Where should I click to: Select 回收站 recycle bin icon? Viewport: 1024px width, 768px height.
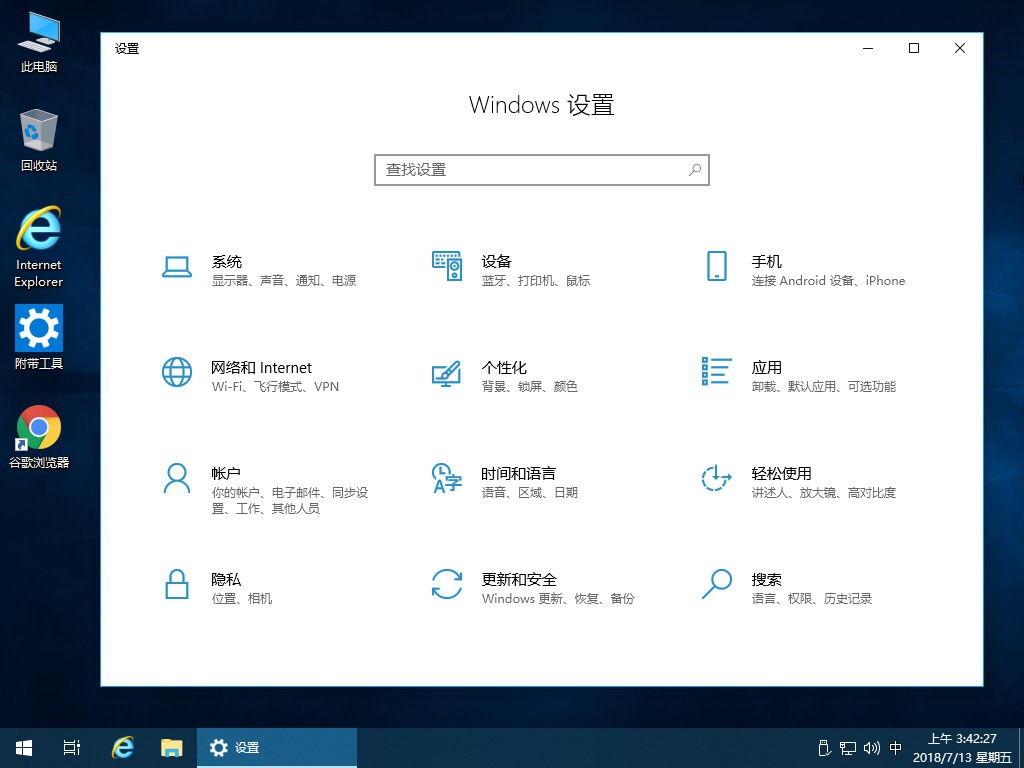39,140
